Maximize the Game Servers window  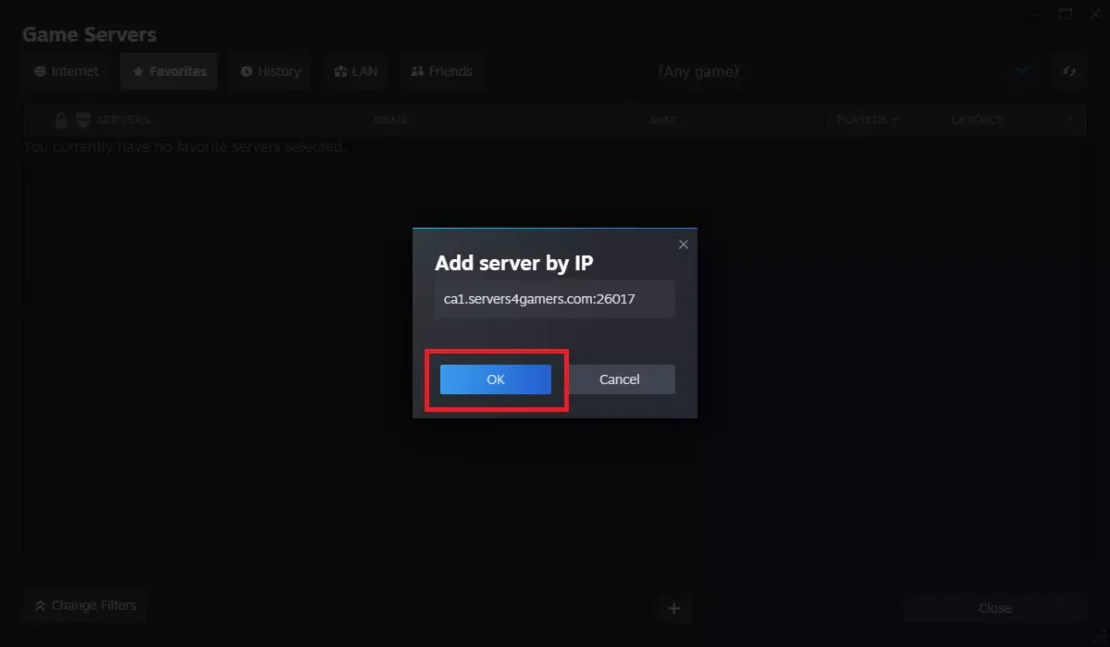click(x=1065, y=14)
